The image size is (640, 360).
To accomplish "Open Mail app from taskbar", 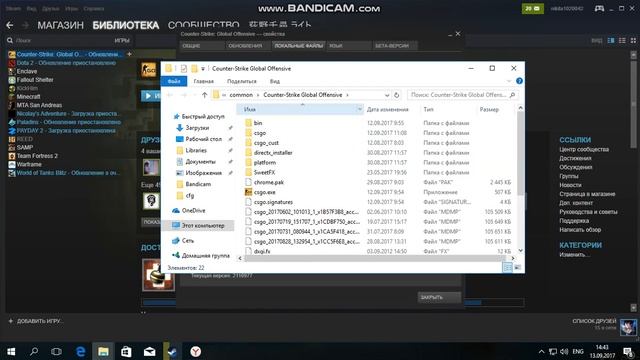I will [x=149, y=351].
